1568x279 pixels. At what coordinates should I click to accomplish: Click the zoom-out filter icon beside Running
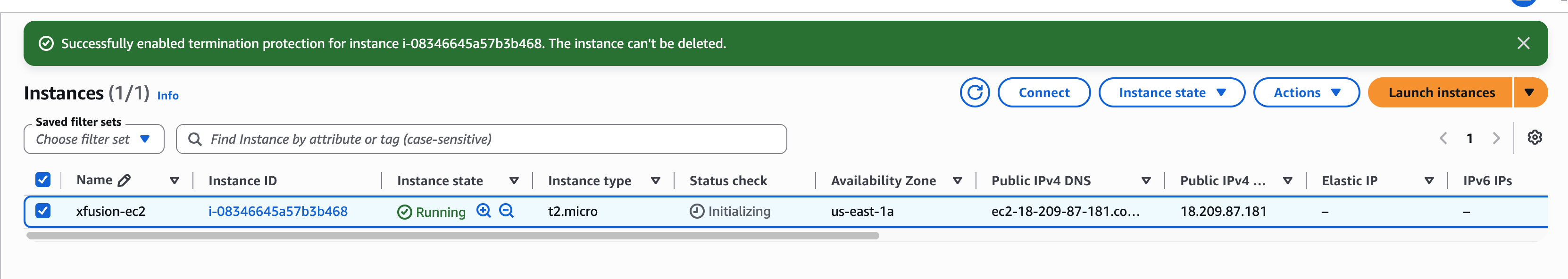(x=507, y=210)
